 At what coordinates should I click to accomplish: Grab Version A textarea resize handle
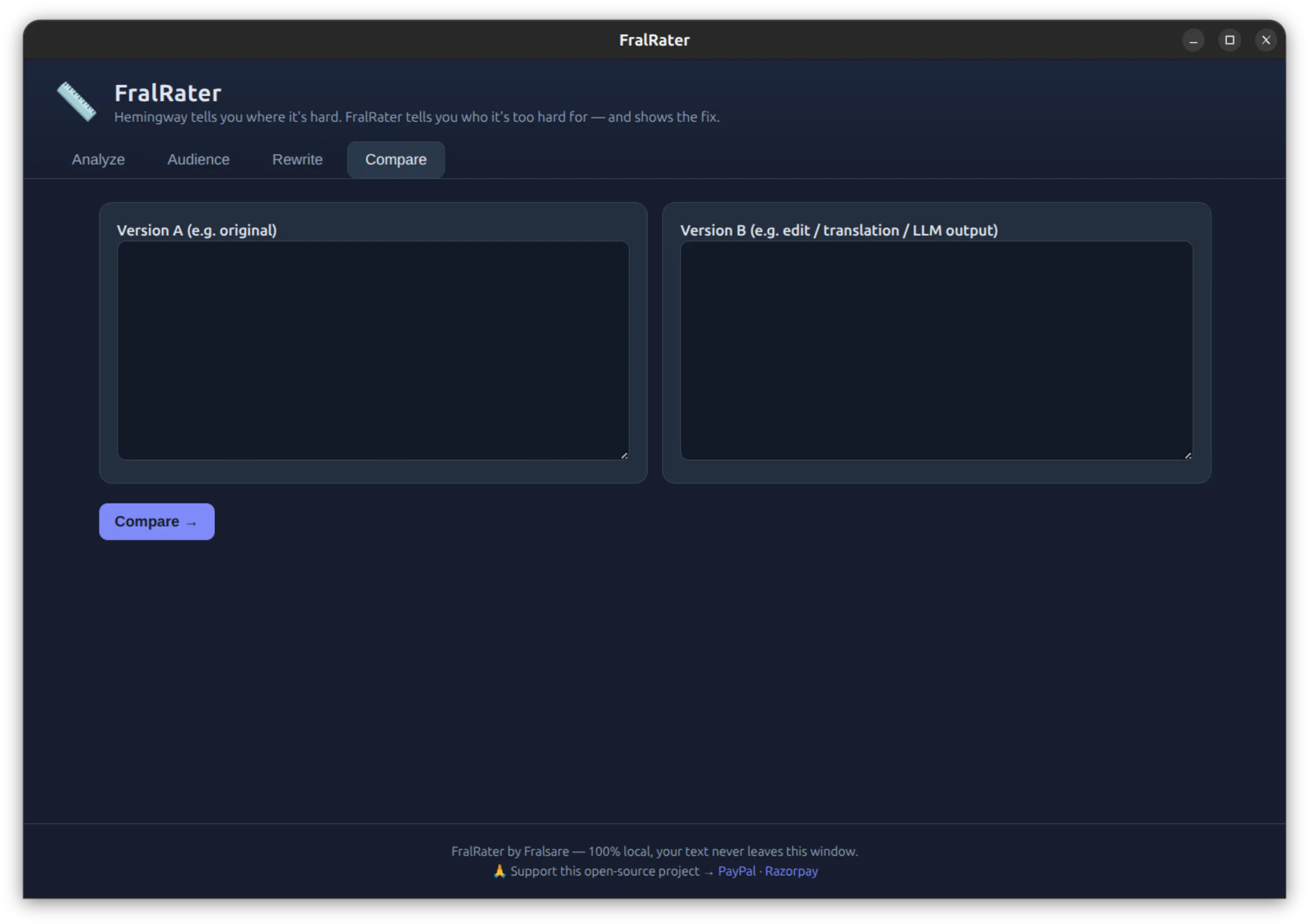click(624, 455)
